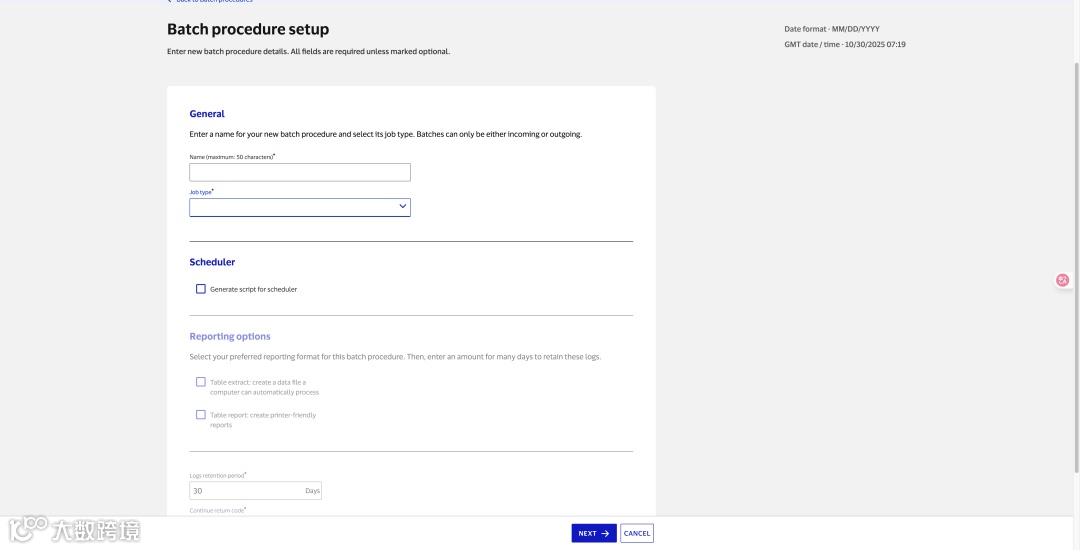Screen dimensions: 1080x550
Task: Enable Generate script for scheduler checkbox
Action: (201, 289)
